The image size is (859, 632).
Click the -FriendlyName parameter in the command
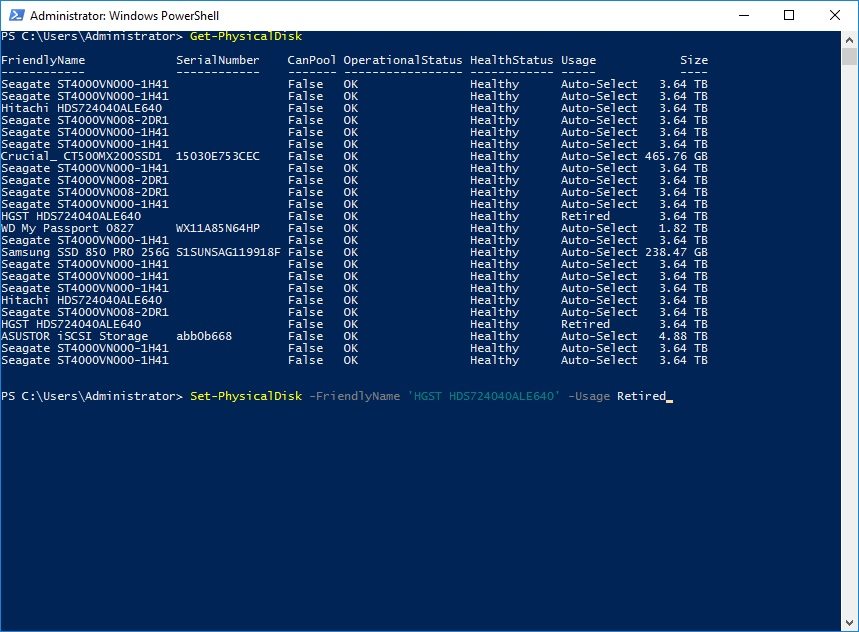[354, 396]
